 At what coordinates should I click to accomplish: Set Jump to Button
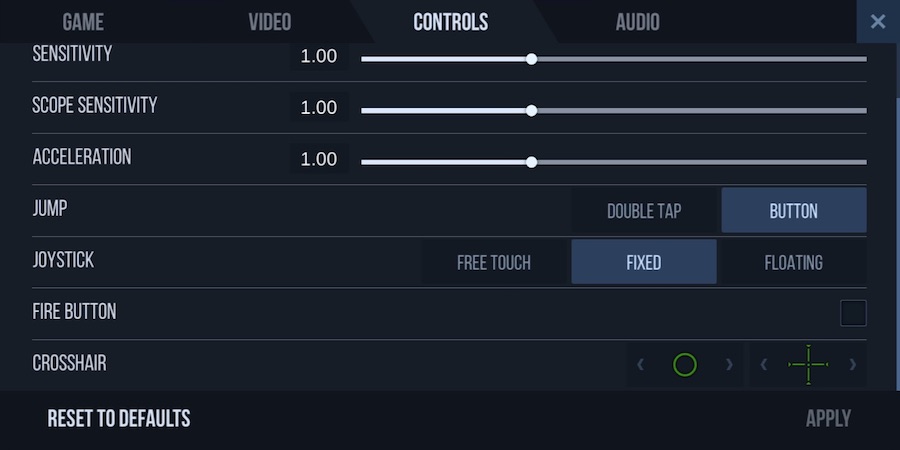(794, 210)
